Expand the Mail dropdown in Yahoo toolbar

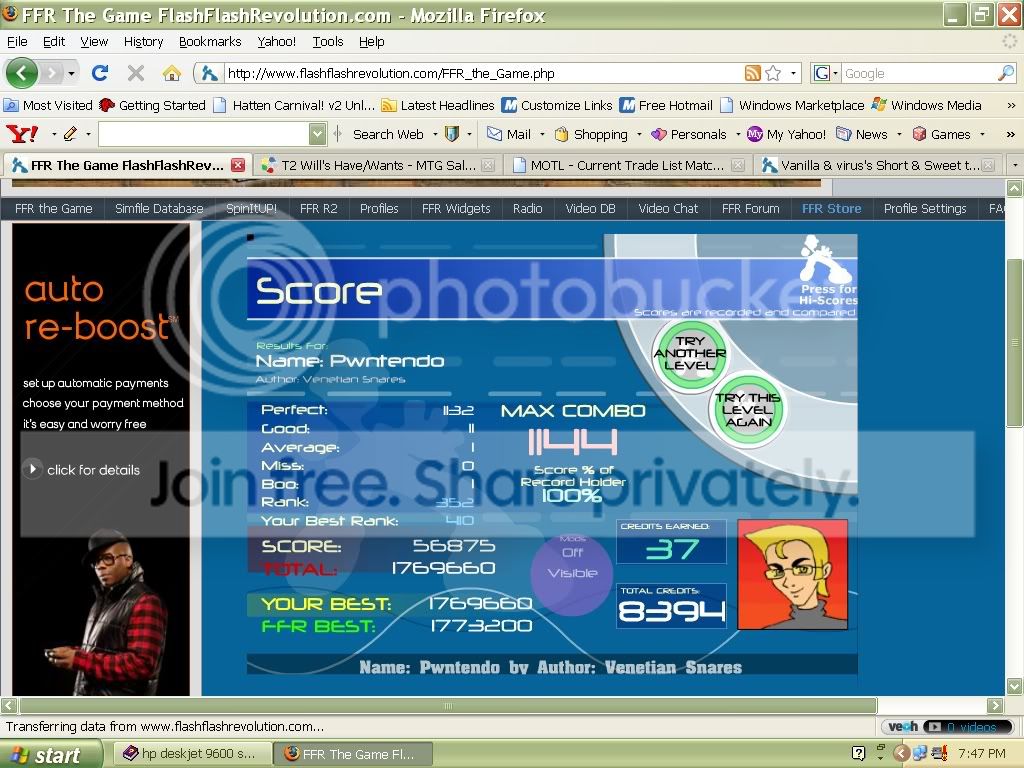pos(541,134)
